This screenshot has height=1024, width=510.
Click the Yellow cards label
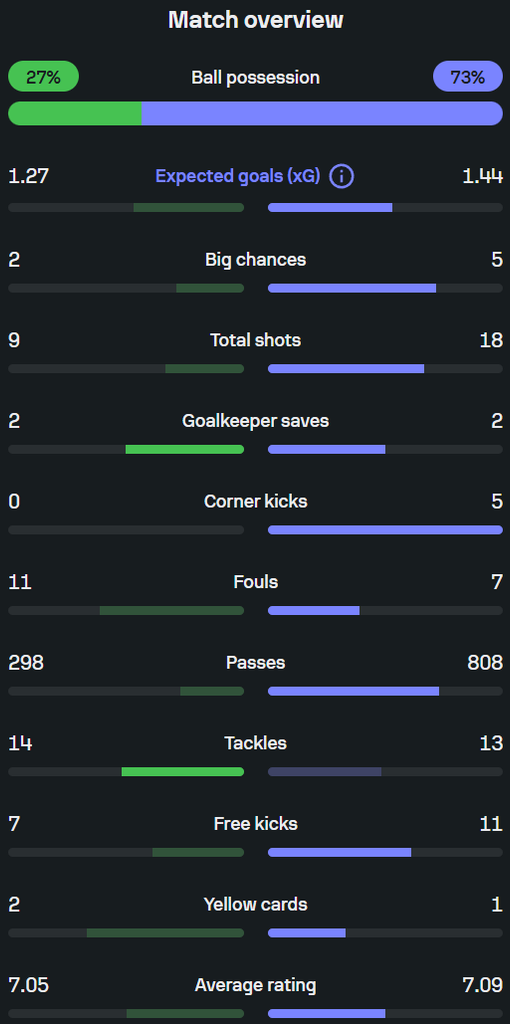[255, 904]
